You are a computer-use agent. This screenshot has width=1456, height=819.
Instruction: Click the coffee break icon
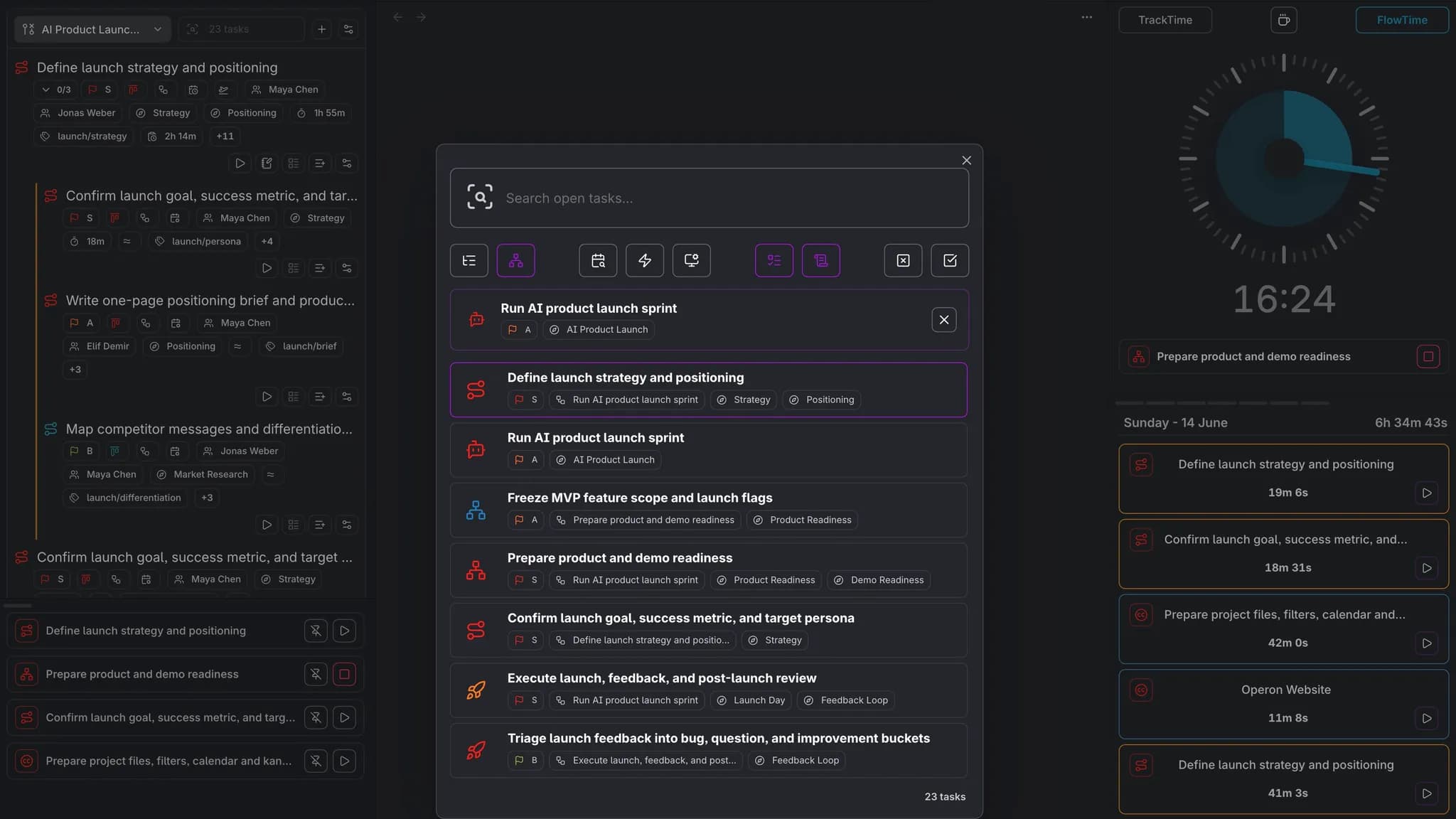tap(1283, 20)
